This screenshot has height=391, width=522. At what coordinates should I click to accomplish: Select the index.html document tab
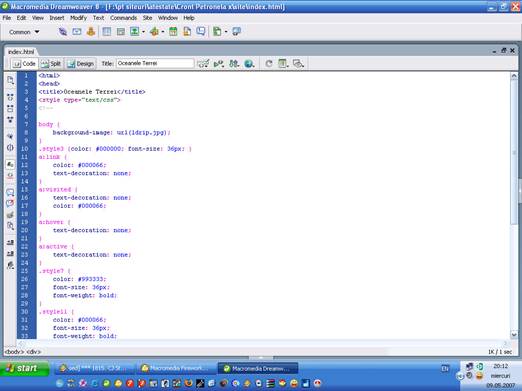point(21,52)
